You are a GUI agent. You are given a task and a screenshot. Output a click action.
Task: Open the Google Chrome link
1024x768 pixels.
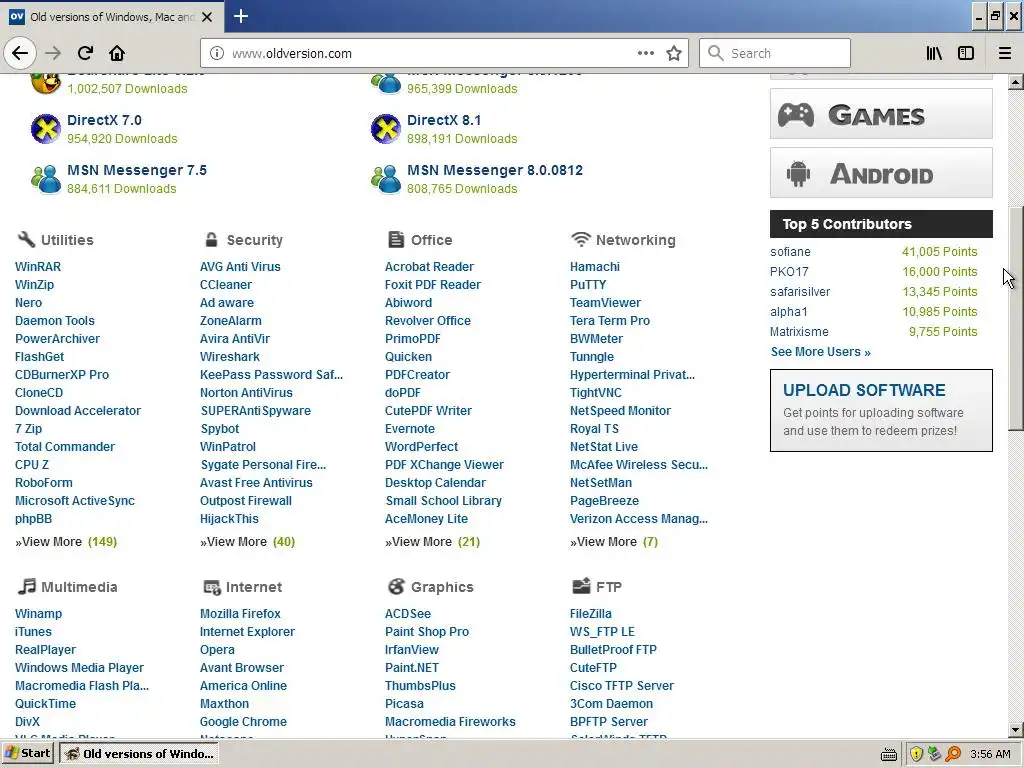(243, 722)
